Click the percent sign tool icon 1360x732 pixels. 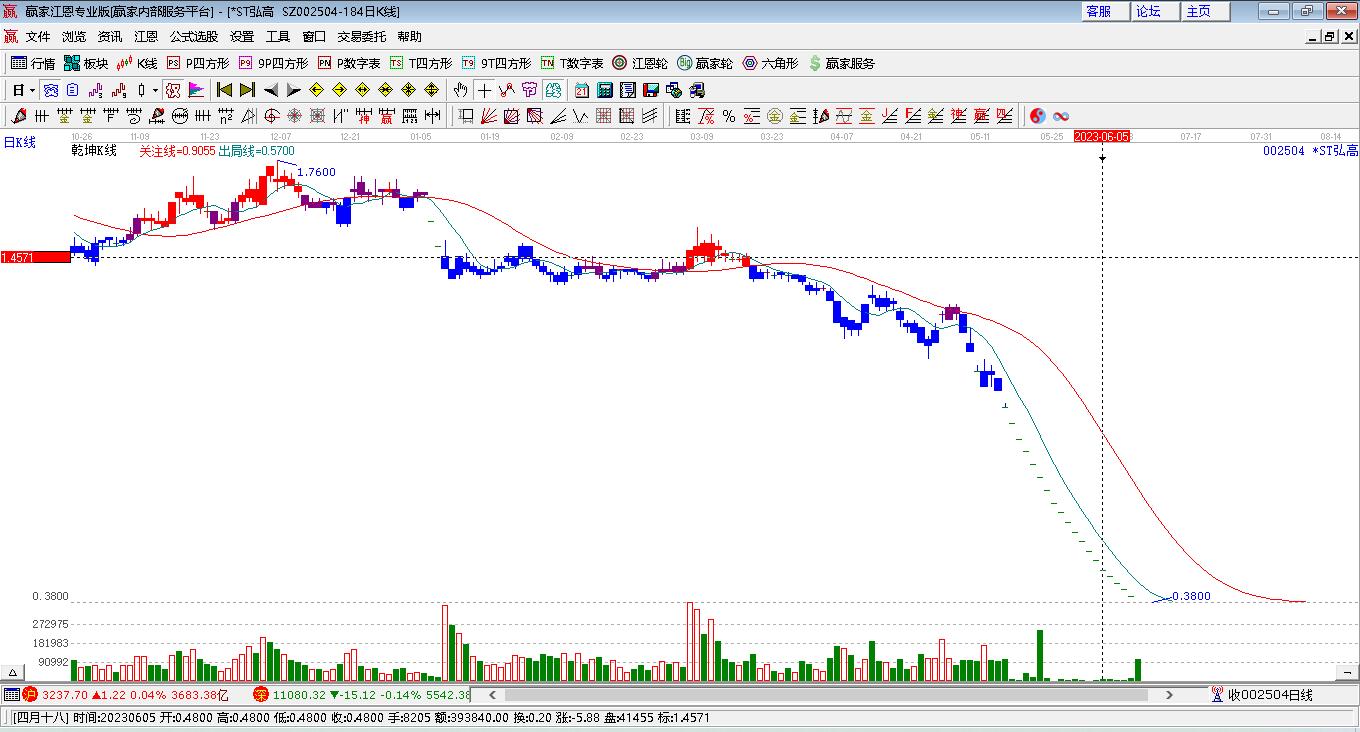(x=729, y=116)
